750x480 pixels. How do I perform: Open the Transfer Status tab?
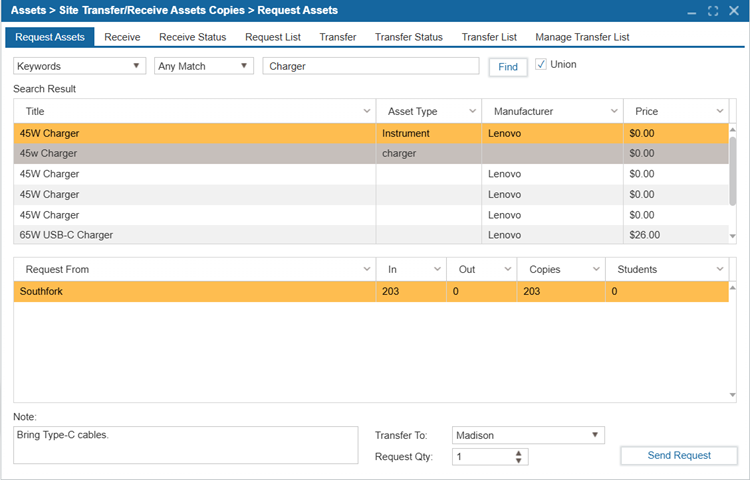click(x=408, y=37)
